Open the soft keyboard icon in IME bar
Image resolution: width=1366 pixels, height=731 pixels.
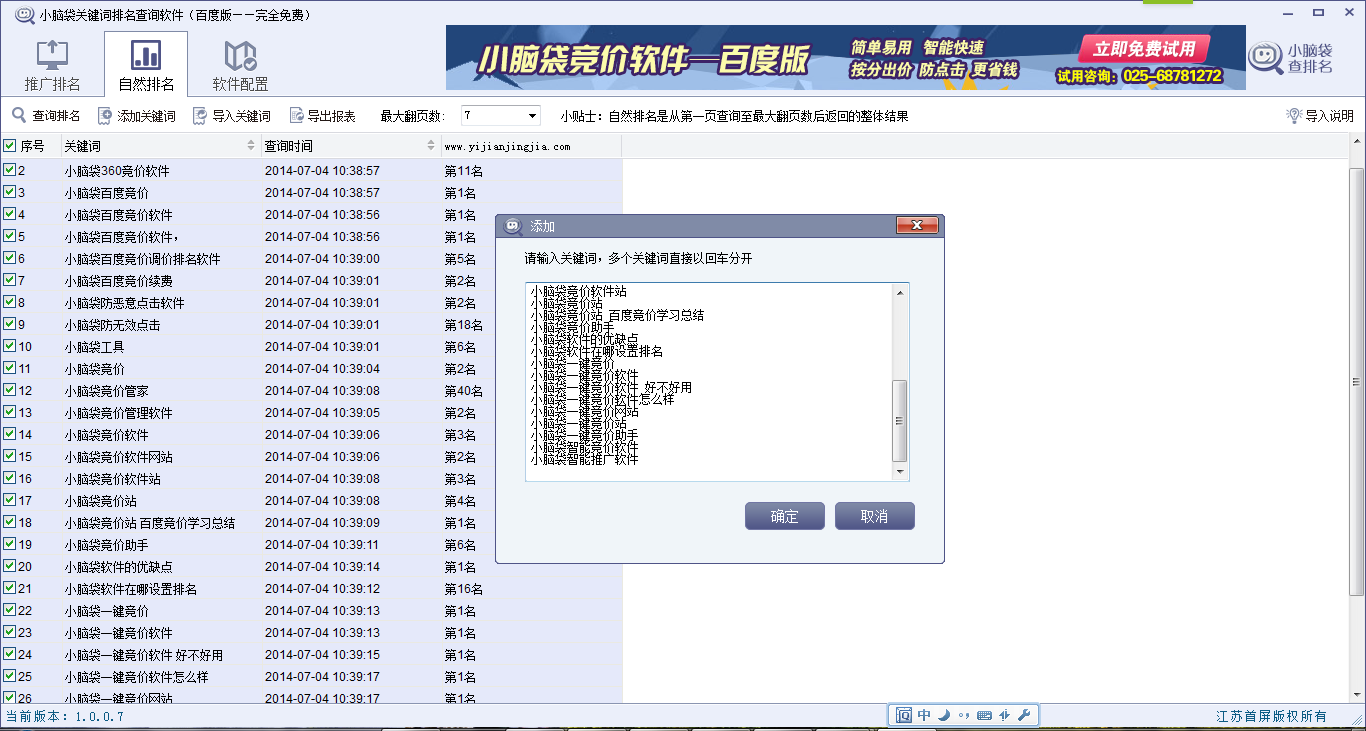tap(984, 715)
